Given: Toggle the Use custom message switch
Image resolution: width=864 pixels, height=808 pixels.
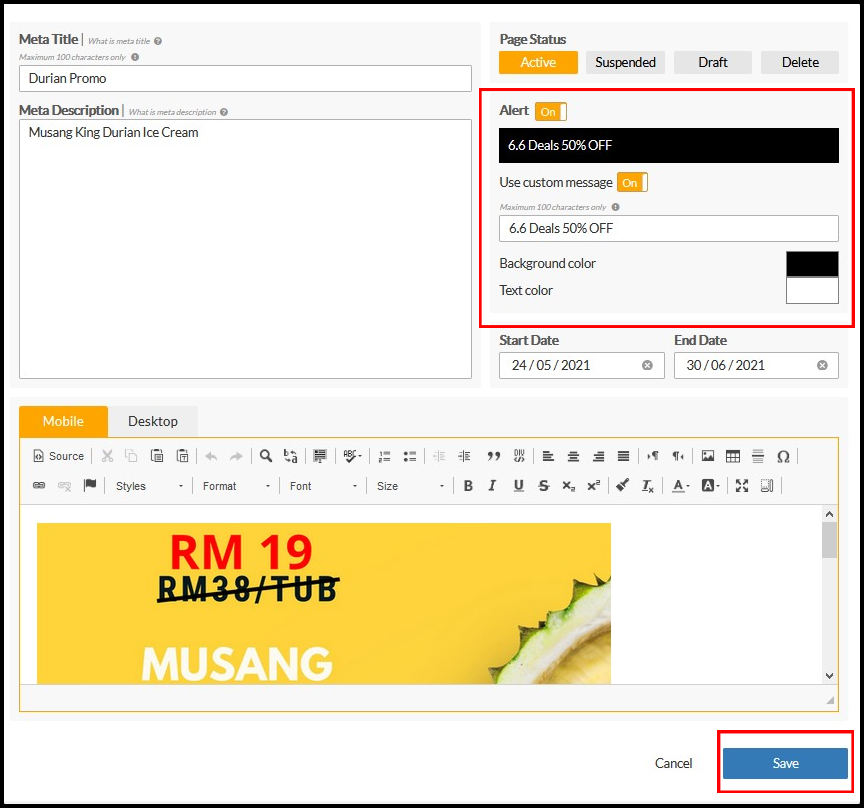Looking at the screenshot, I should click(632, 182).
